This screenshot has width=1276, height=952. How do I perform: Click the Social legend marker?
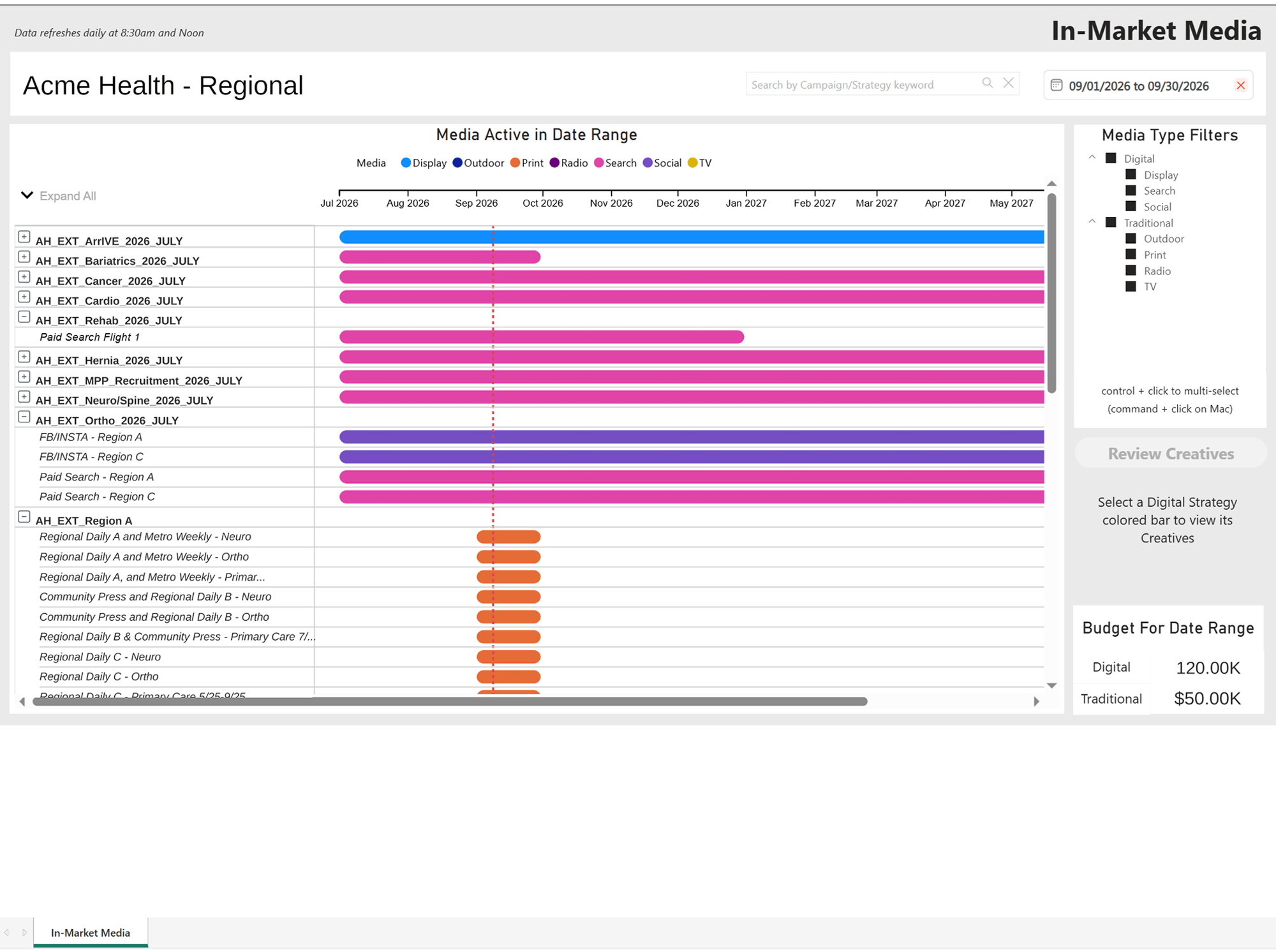click(x=648, y=163)
